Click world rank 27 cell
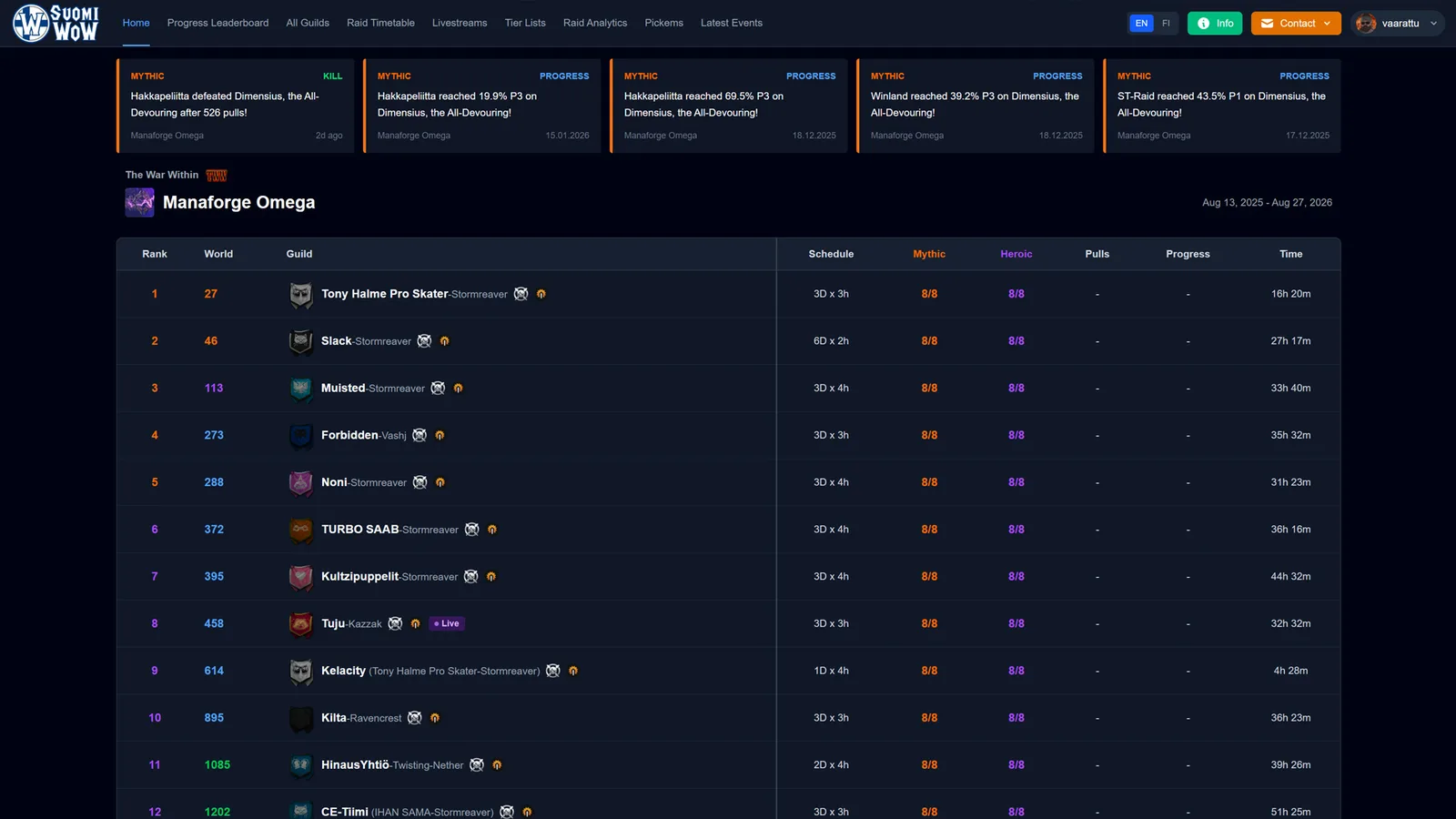The image size is (1456, 819). [x=211, y=294]
